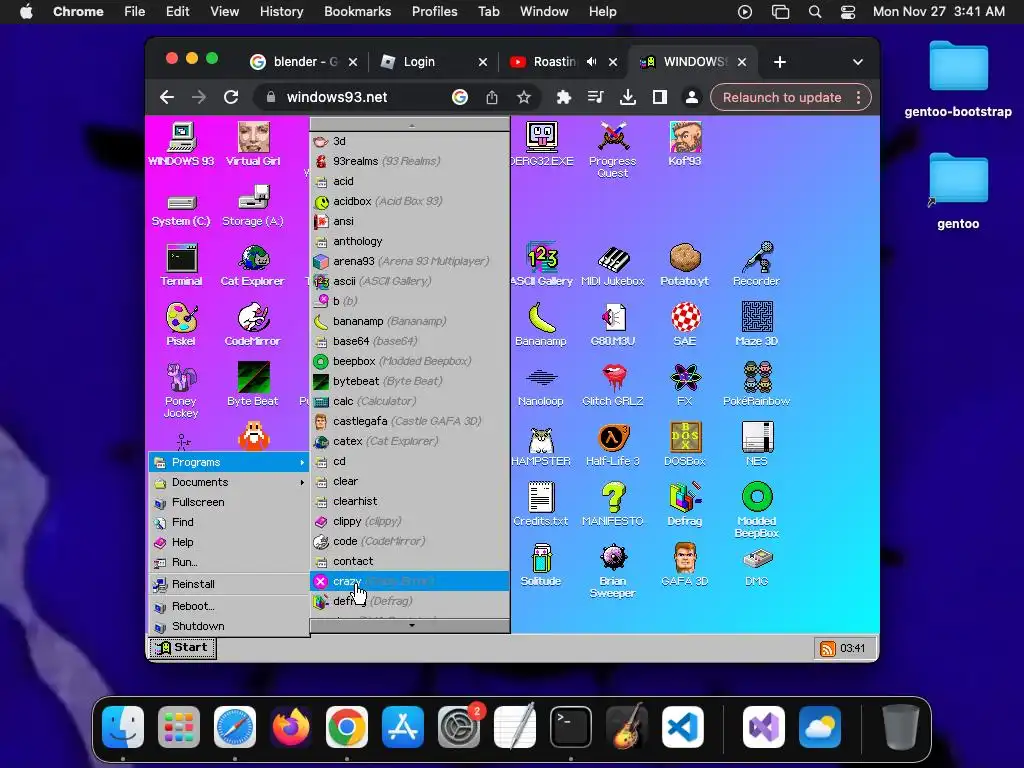The image size is (1024, 768).
Task: Launch the Modded BeepBox icon
Action: (x=757, y=511)
